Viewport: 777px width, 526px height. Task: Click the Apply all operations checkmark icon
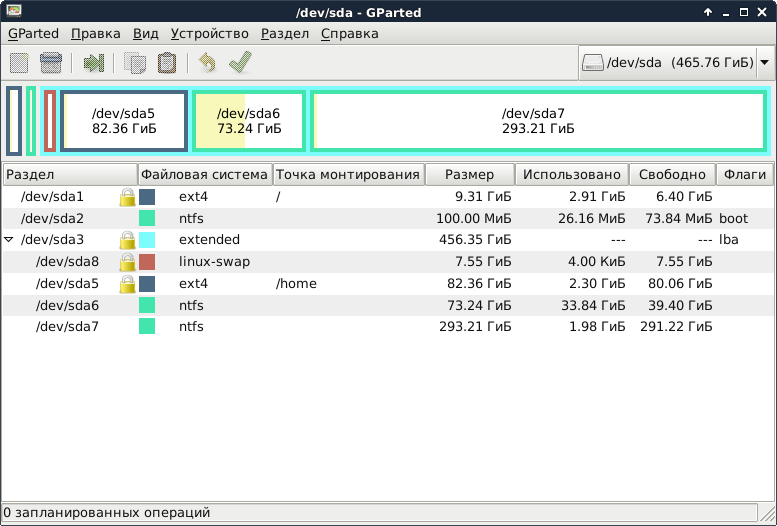point(239,63)
